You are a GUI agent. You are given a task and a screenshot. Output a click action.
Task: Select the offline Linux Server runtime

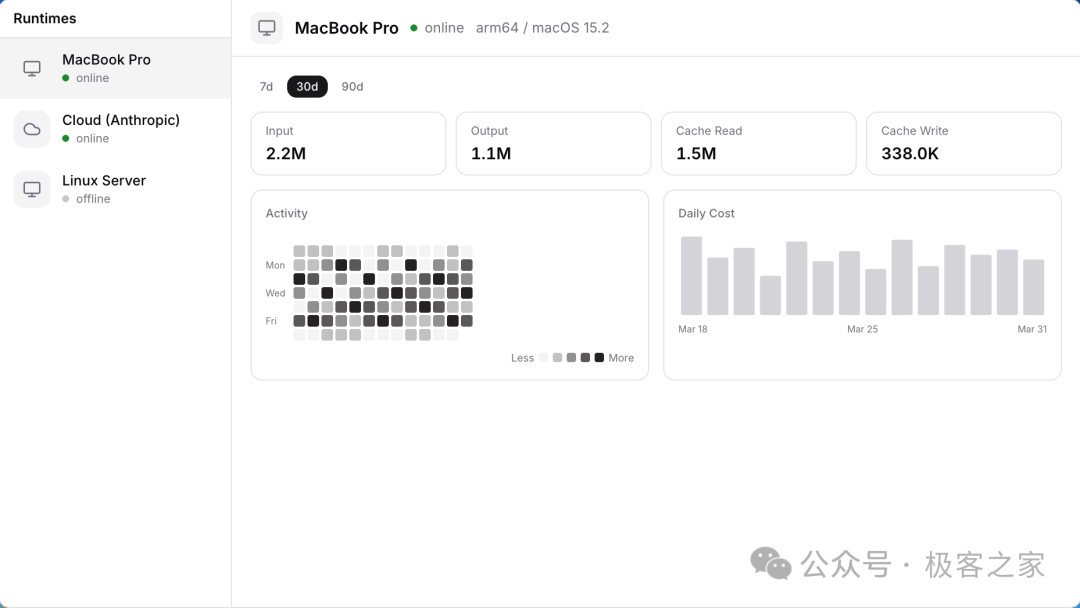pyautogui.click(x=104, y=189)
